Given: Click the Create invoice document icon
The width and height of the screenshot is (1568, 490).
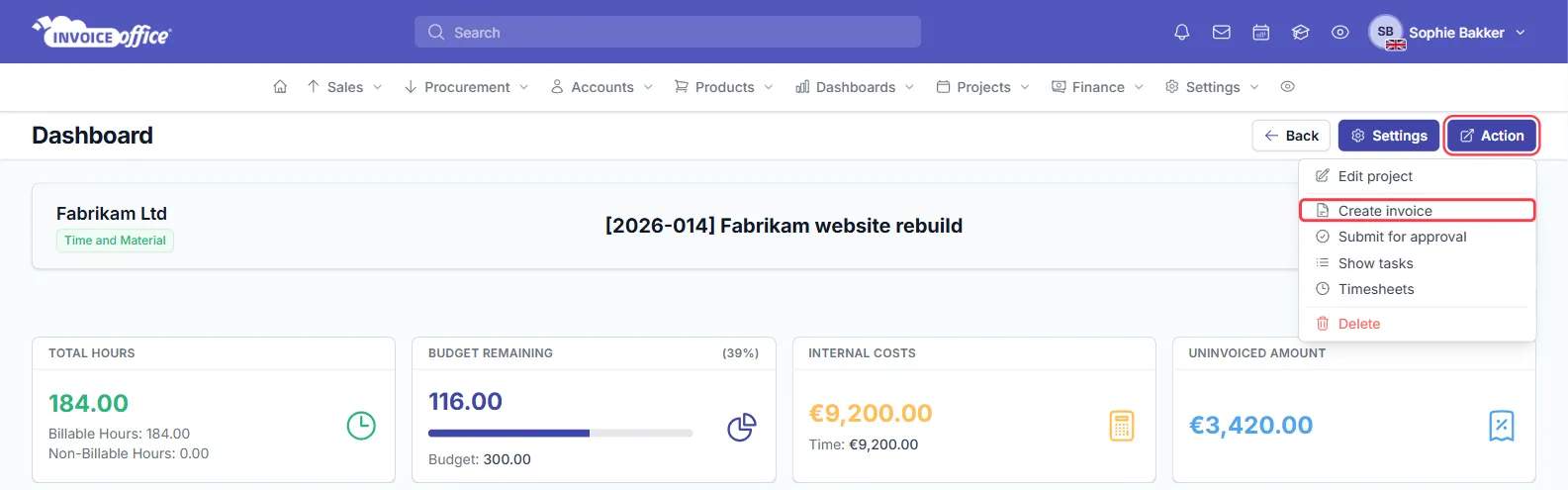Looking at the screenshot, I should [x=1323, y=211].
